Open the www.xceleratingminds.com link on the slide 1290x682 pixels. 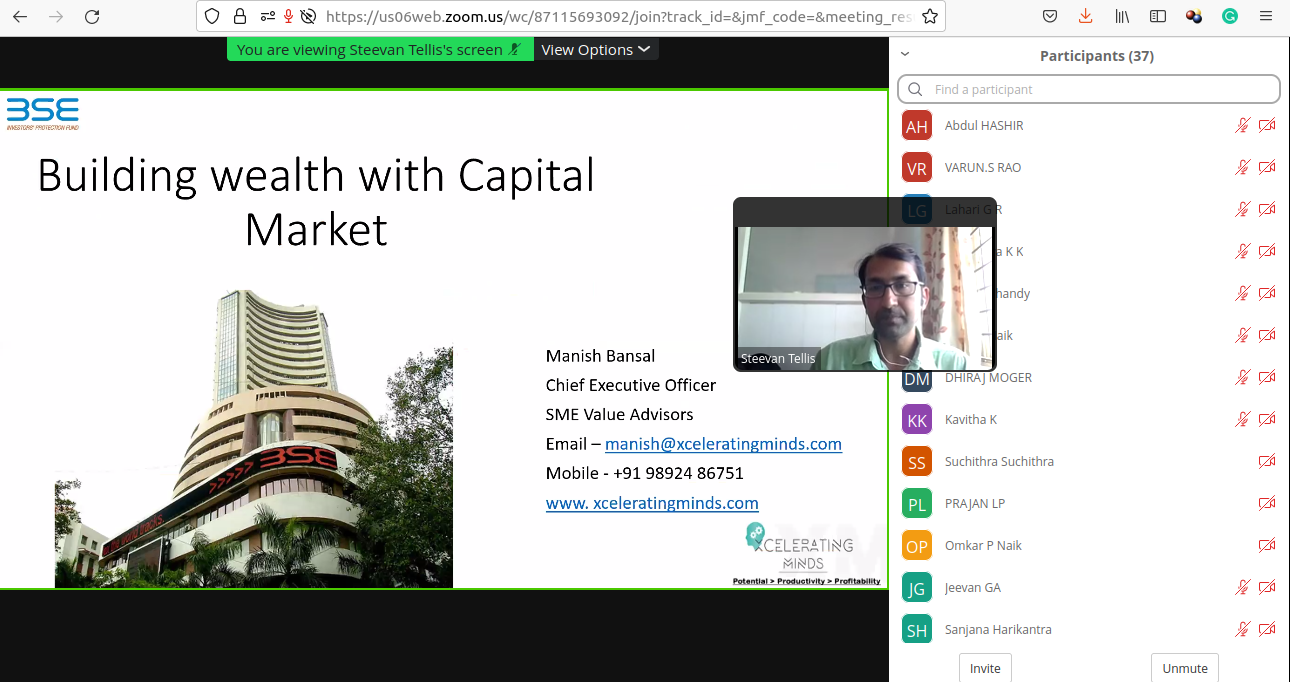point(652,503)
